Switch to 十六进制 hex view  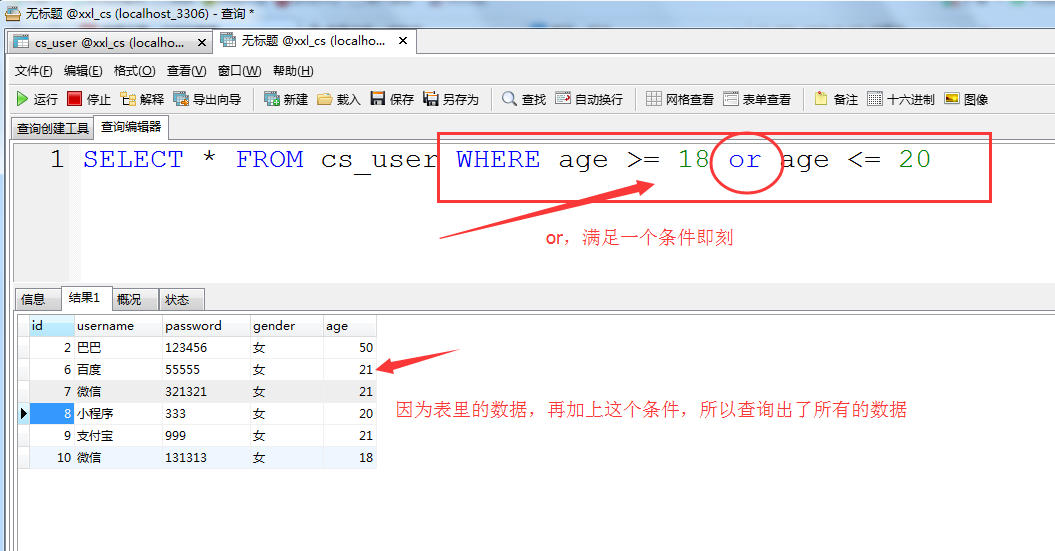pyautogui.click(x=901, y=100)
